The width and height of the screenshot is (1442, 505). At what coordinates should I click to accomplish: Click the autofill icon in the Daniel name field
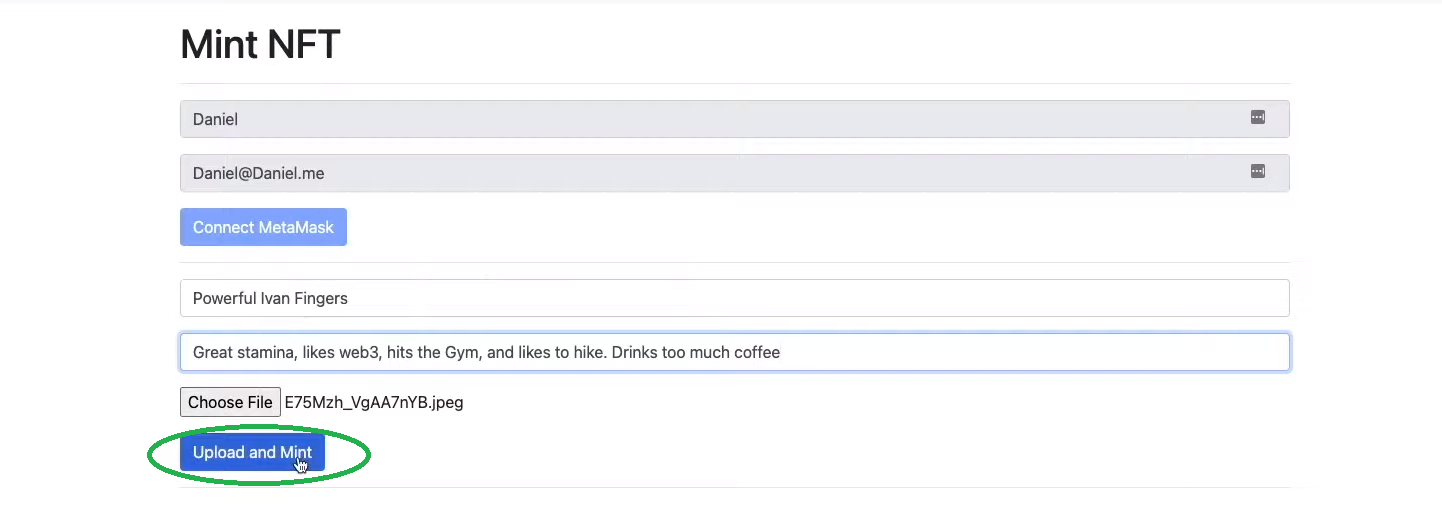(x=1257, y=118)
